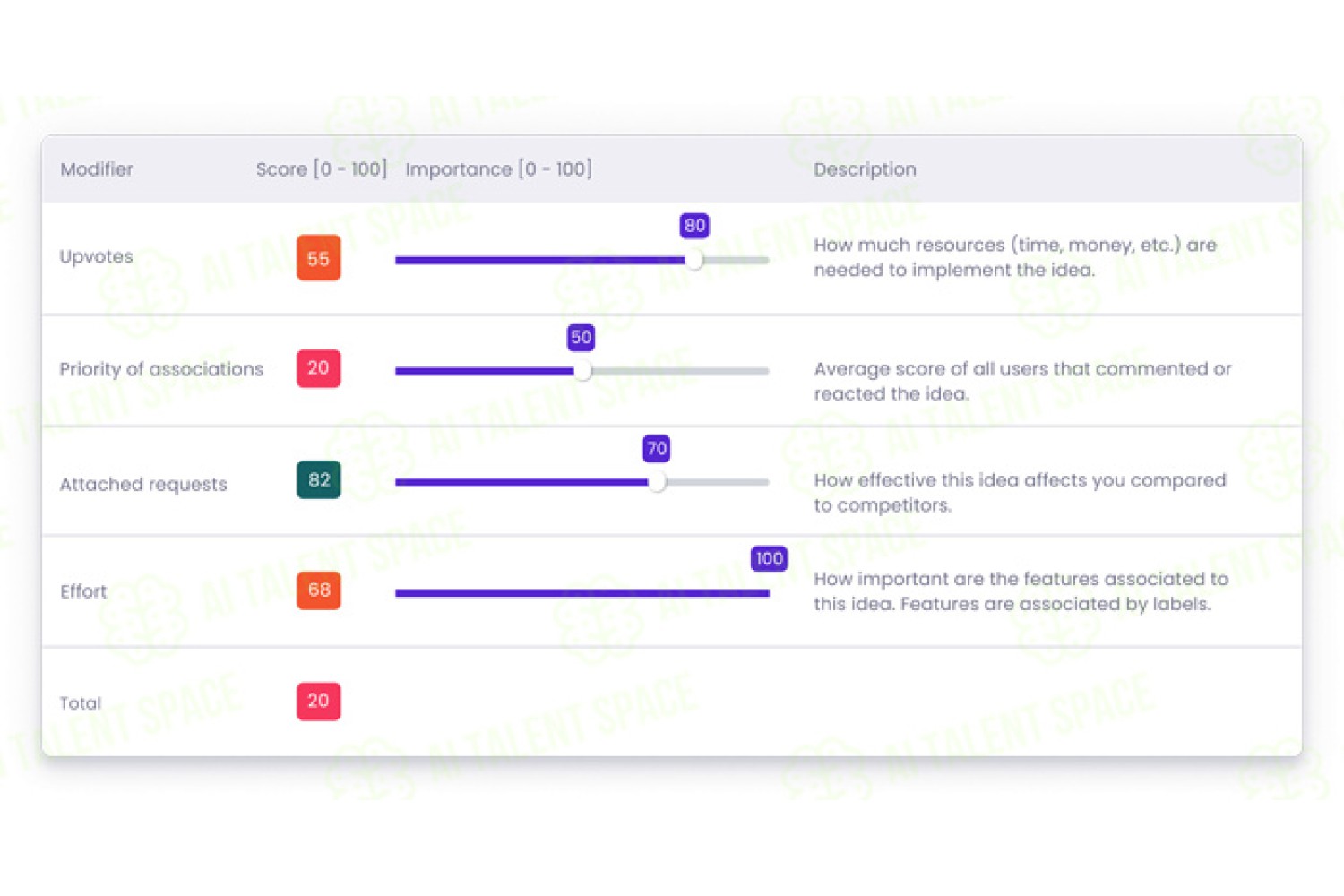This screenshot has height=896, width=1344.
Task: Click the Score [0 - 100] column header
Action: point(322,169)
